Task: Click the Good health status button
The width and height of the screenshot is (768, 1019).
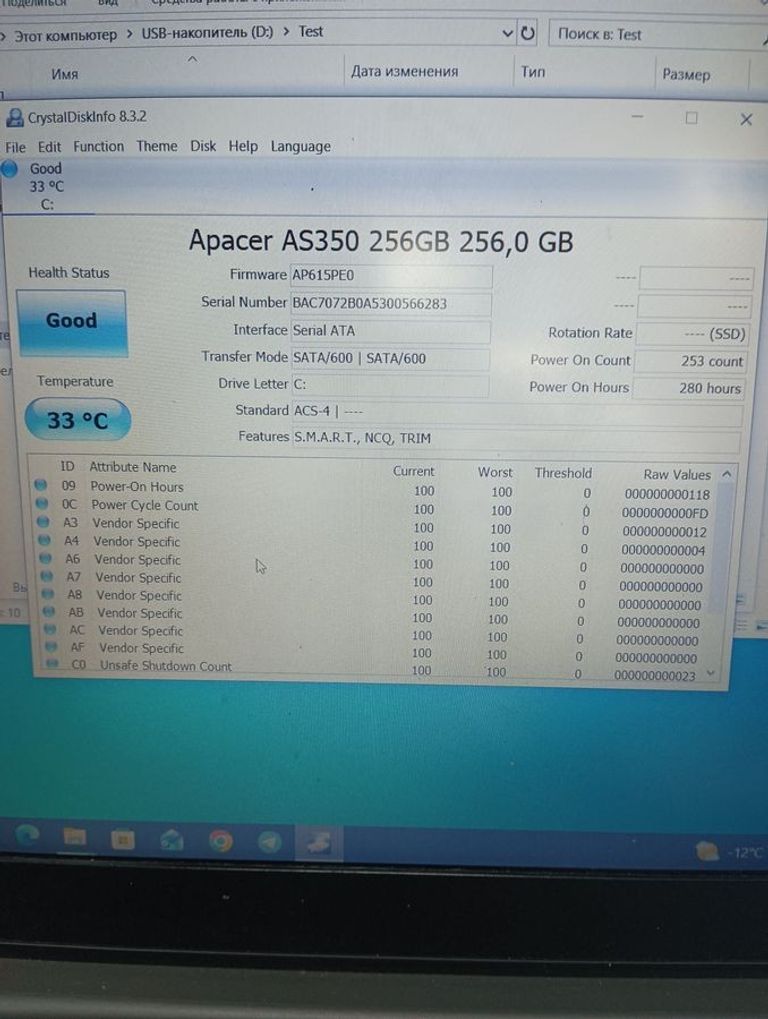Action: 71,323
